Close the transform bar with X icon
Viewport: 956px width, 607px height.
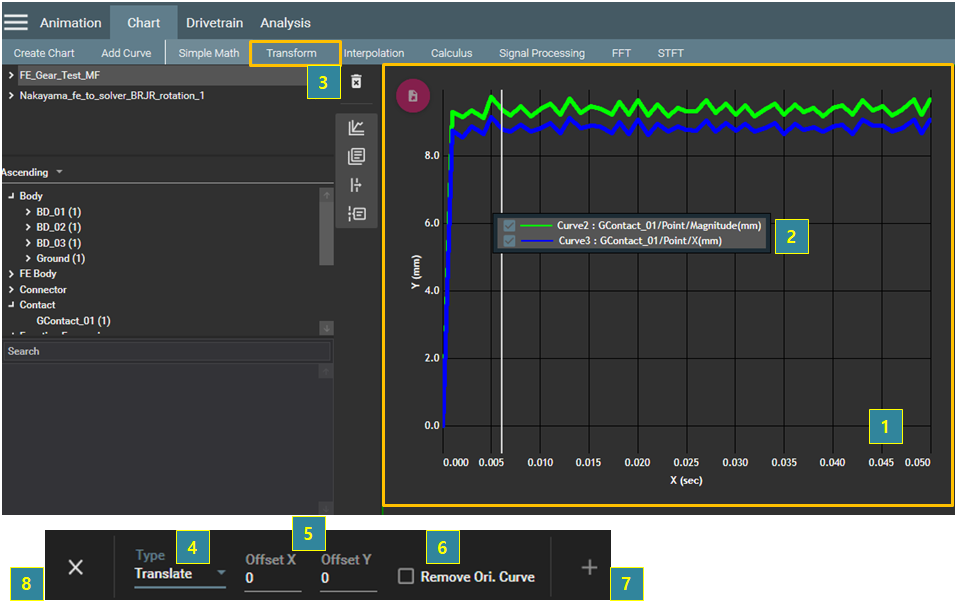(75, 568)
